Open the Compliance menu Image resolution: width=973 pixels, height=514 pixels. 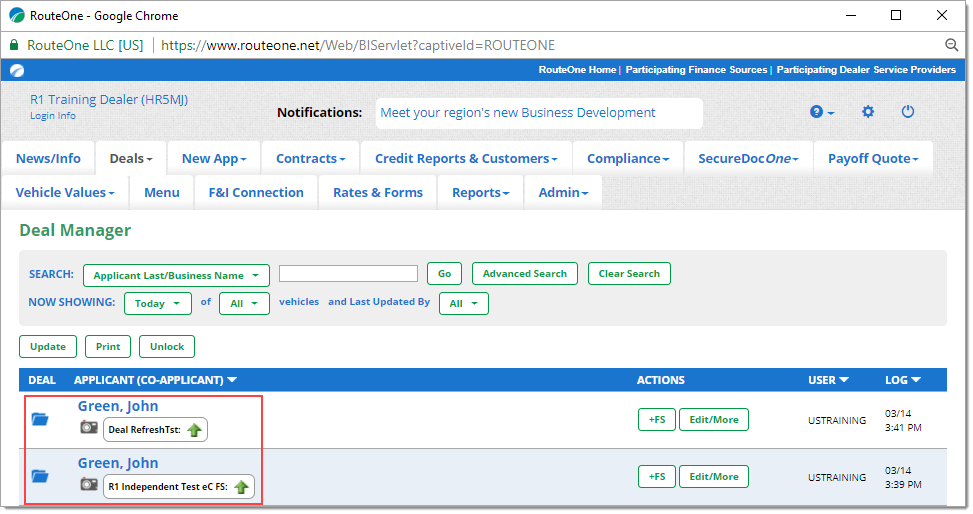[x=628, y=158]
